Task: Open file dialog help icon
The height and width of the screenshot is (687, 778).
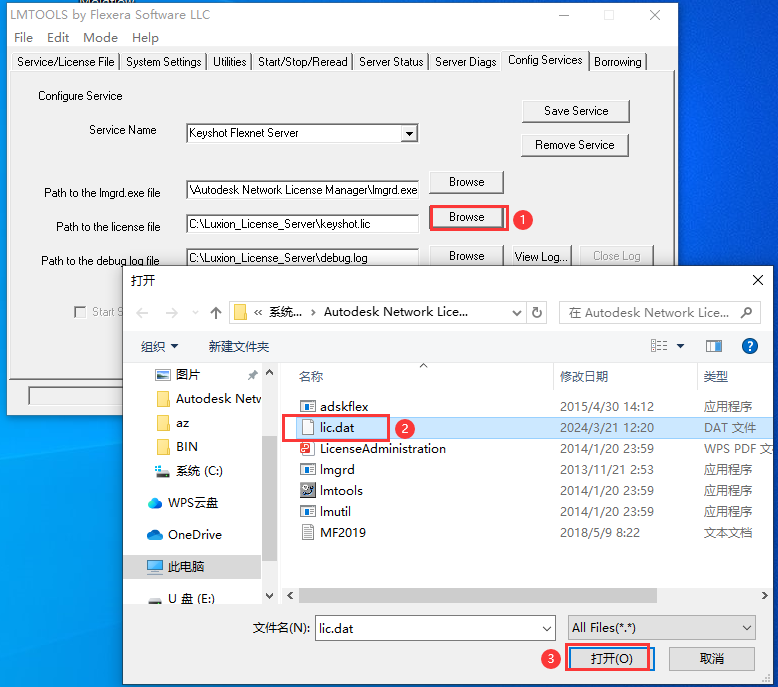Action: (x=750, y=346)
